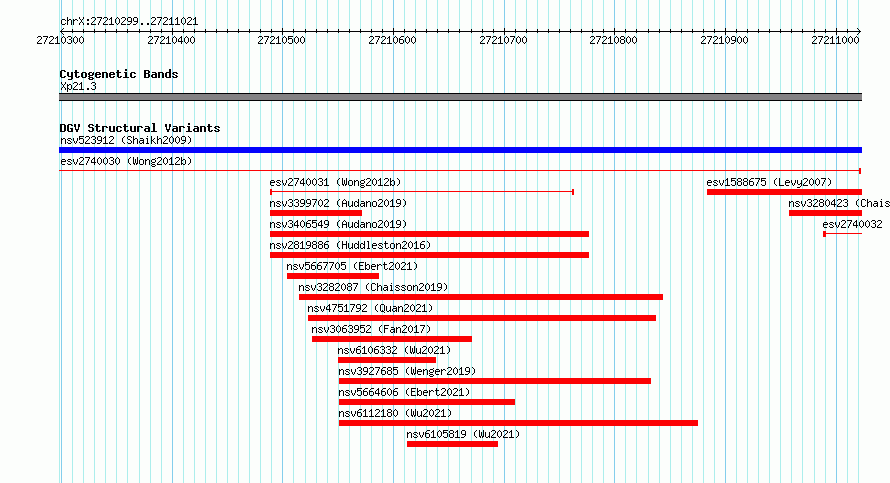Image resolution: width=890 pixels, height=483 pixels.
Task: Open esv1588675 (Levy2007) variant label
Action: tap(769, 182)
